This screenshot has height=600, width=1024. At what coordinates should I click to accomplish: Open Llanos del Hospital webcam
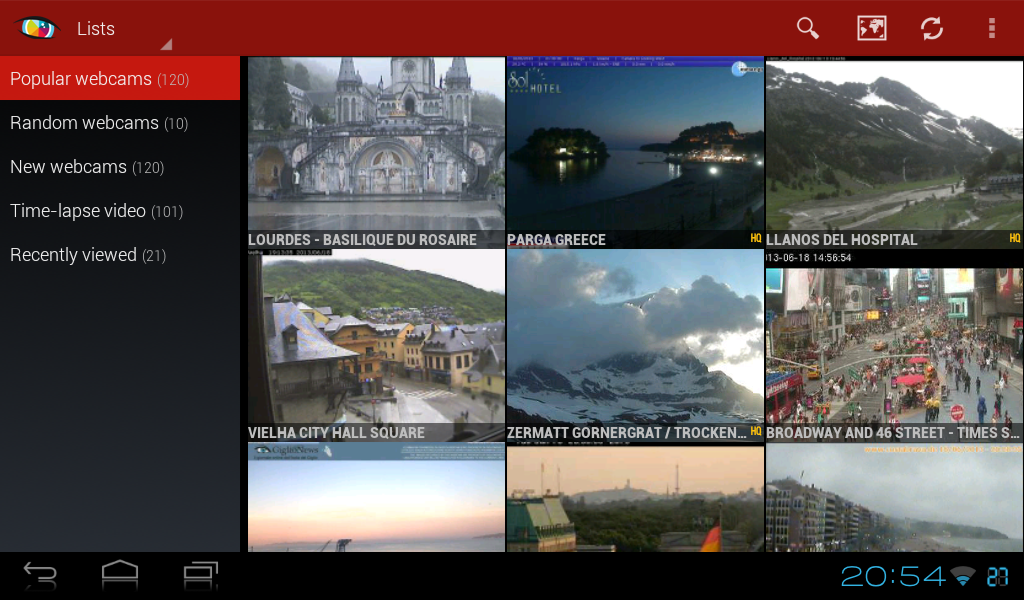(x=895, y=152)
